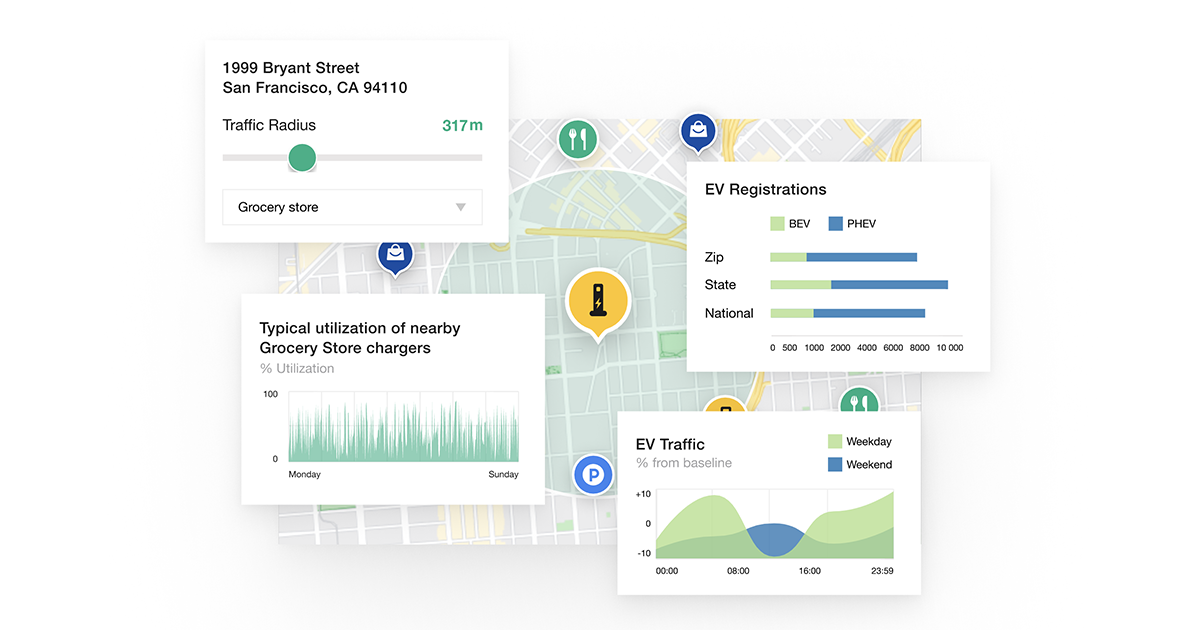
Task: Click shopping bag pin above EV Registrations card
Action: tap(698, 130)
